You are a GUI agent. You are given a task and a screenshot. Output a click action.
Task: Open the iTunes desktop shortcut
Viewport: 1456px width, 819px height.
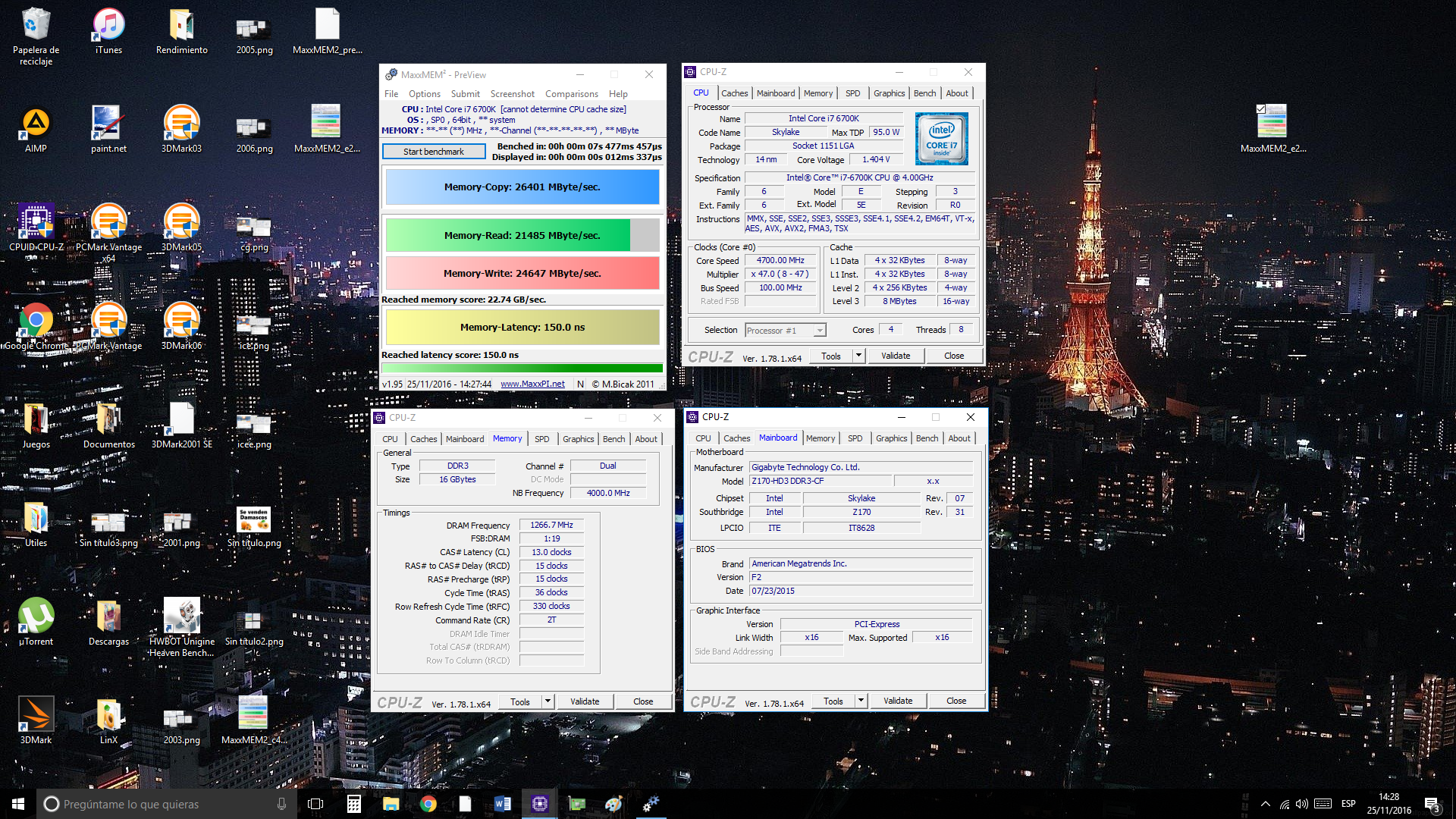(108, 32)
